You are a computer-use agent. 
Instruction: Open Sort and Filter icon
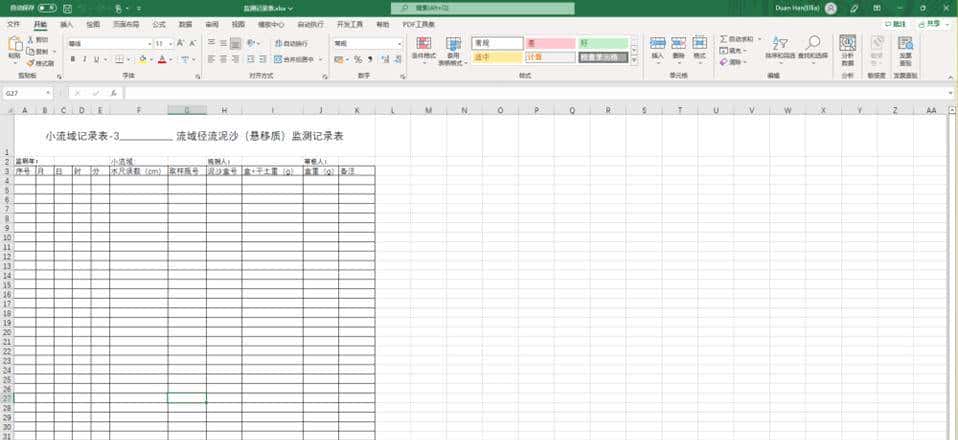click(x=780, y=43)
